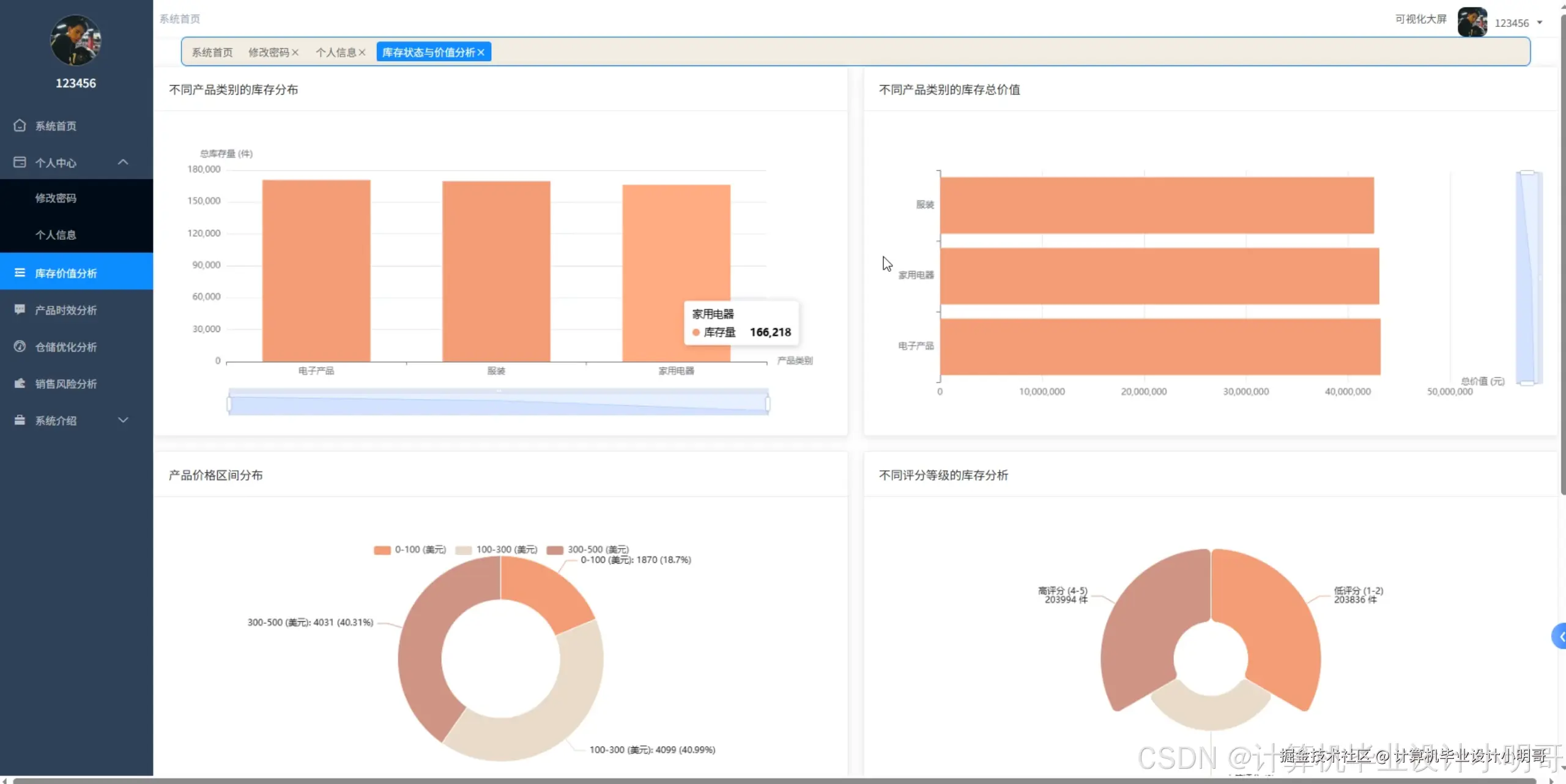
Task: Collapse the 个人中心 menu chevron
Action: [x=123, y=162]
